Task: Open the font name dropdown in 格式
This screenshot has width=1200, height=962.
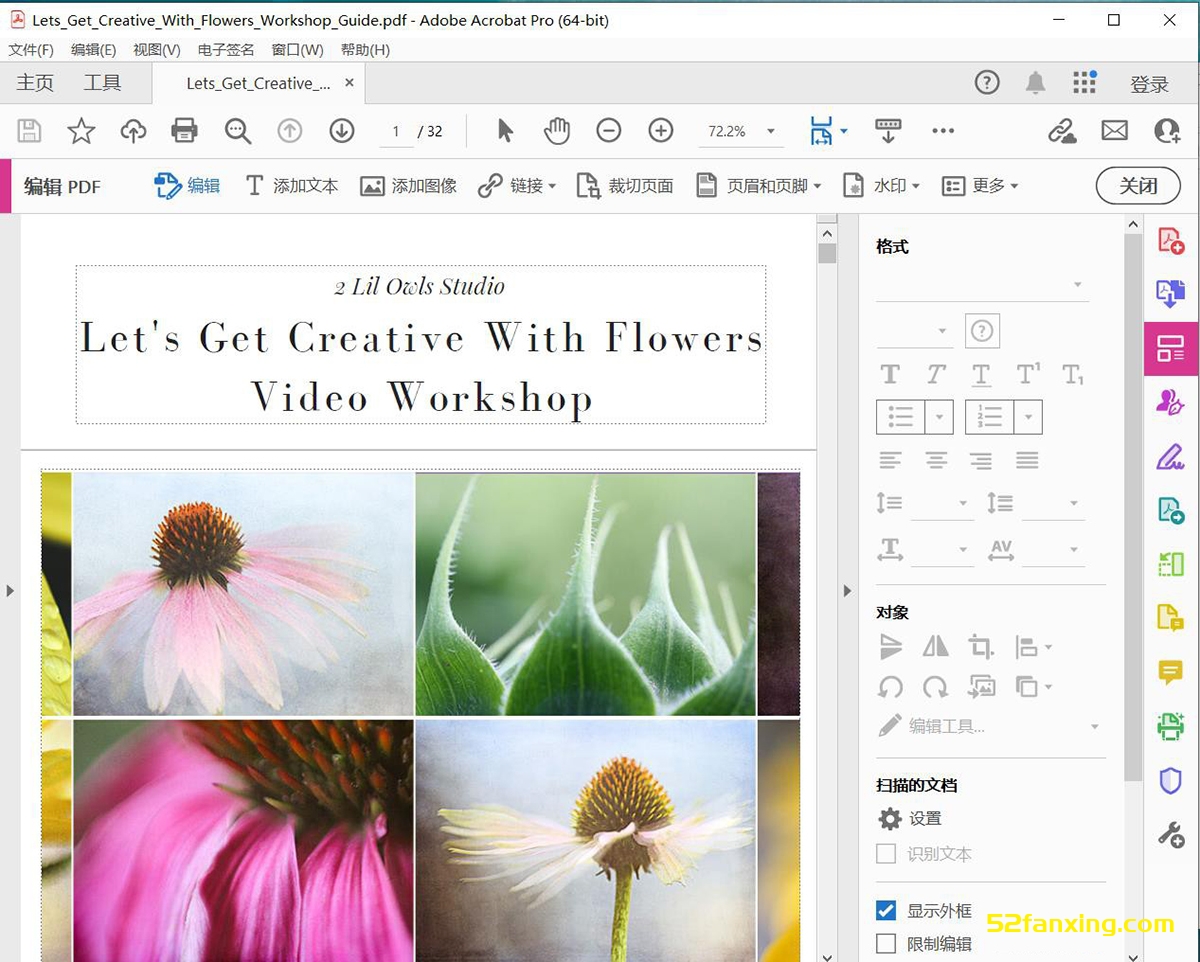Action: pyautogui.click(x=1078, y=285)
